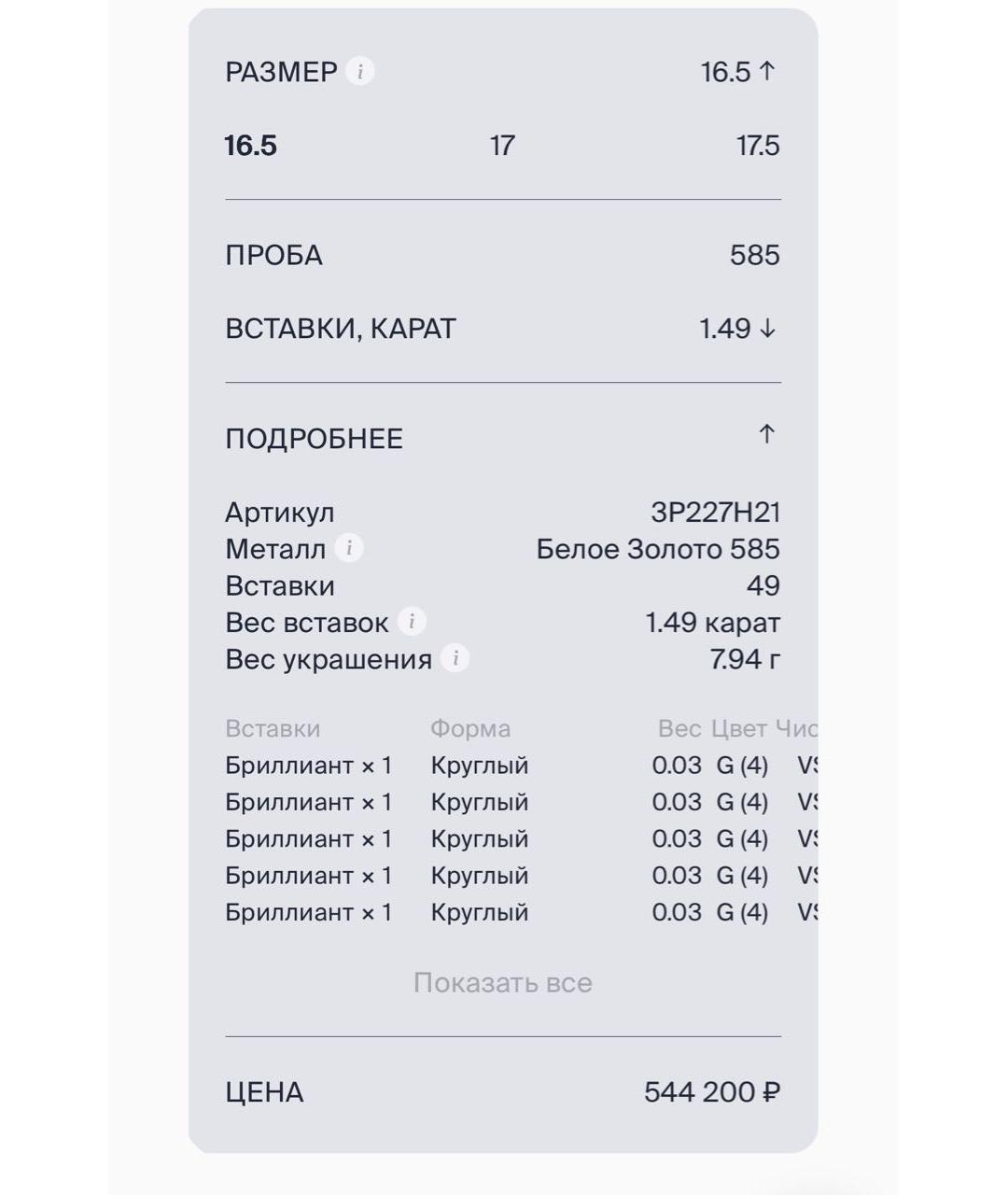1008x1195 pixels.
Task: Click the Форма column header
Action: coord(470,728)
